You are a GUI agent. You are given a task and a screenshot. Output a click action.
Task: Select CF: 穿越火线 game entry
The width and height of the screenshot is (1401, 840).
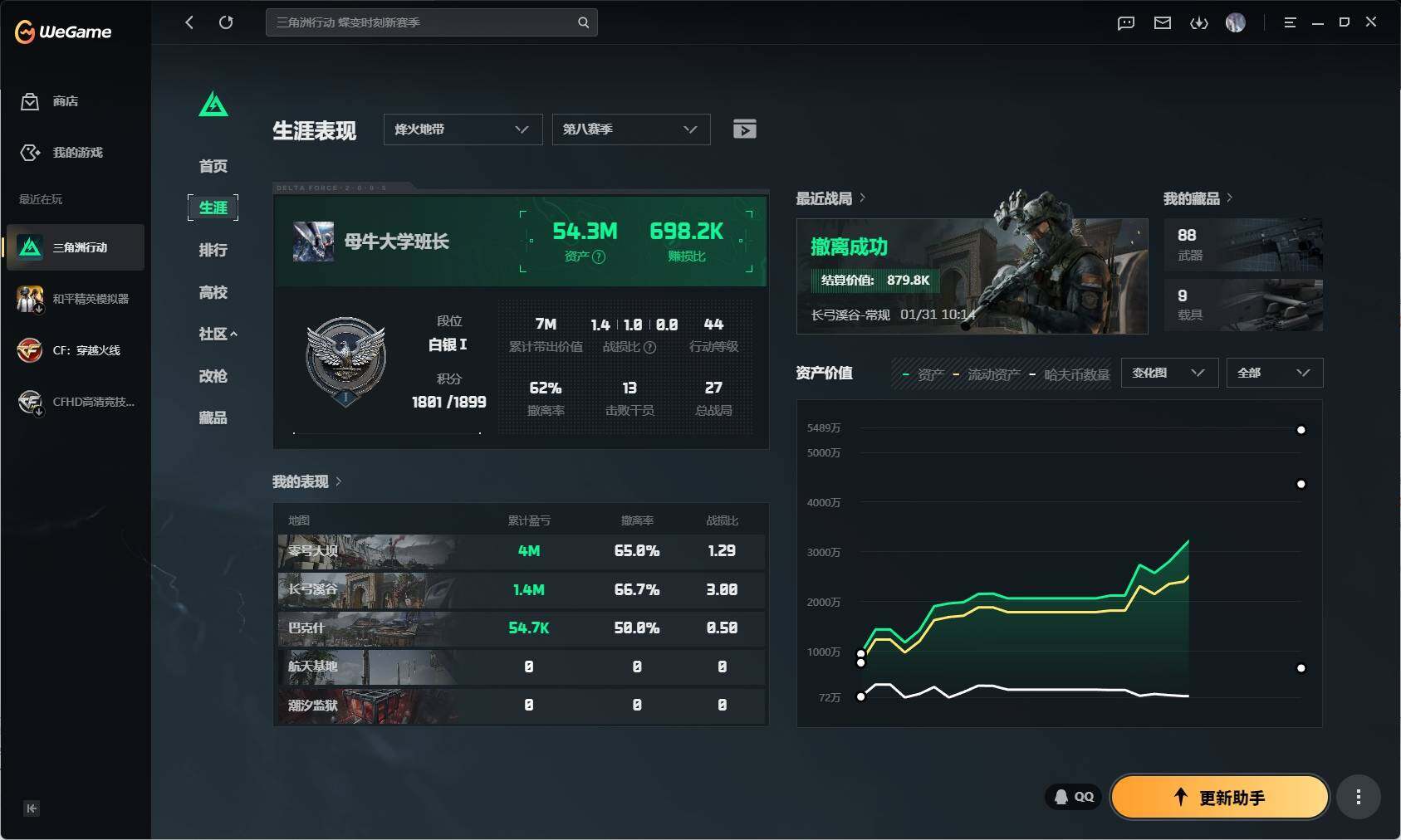tap(76, 350)
